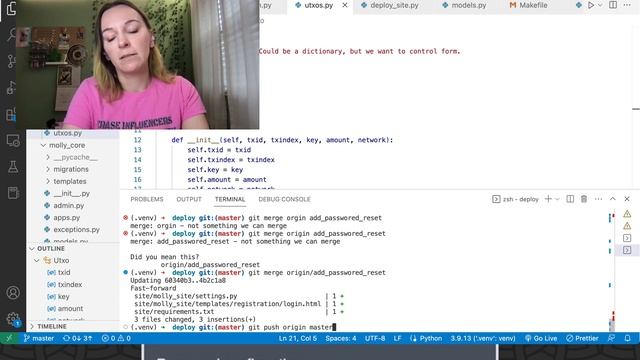Kill terminal with trash icon

pos(584,199)
